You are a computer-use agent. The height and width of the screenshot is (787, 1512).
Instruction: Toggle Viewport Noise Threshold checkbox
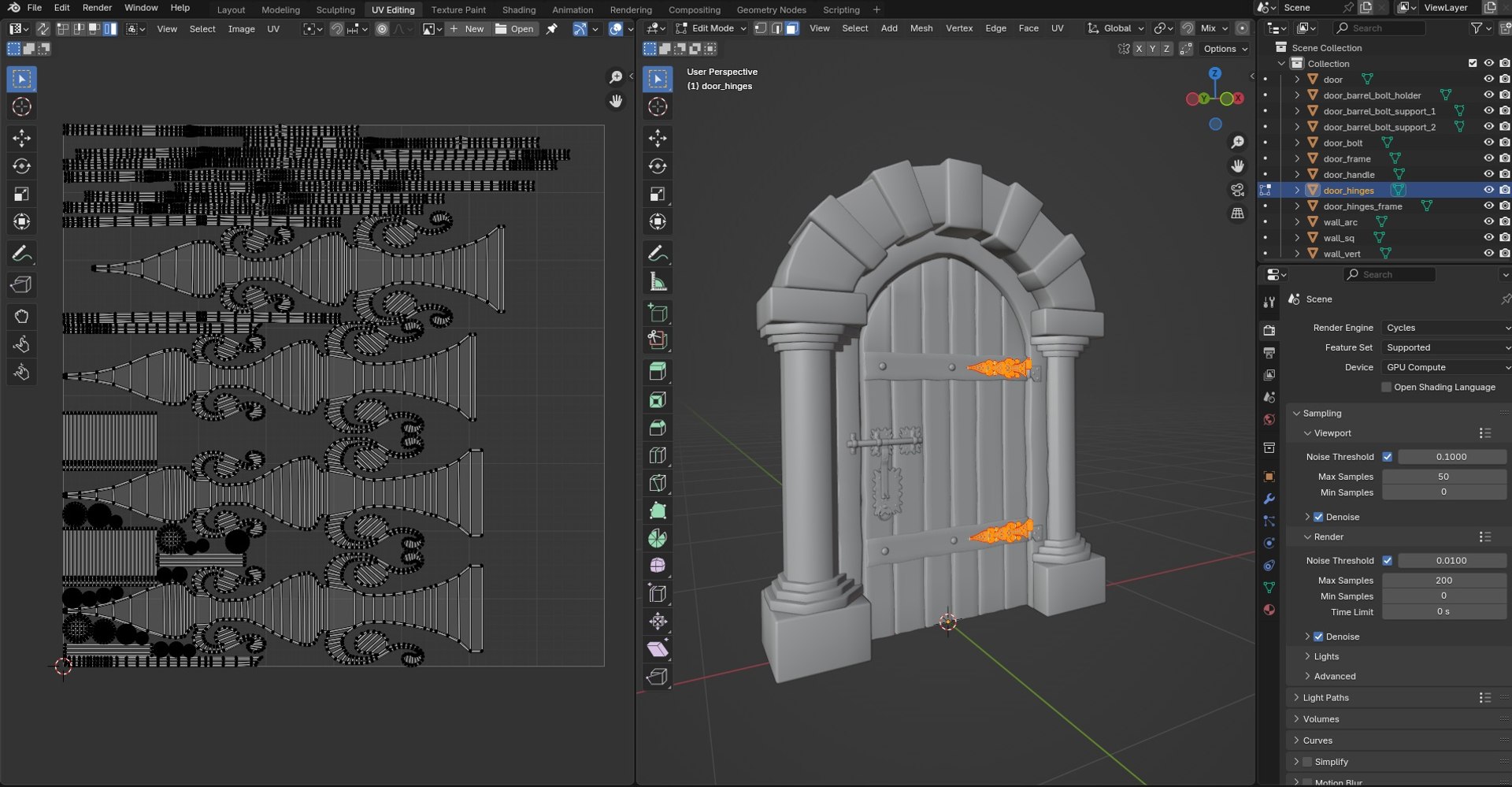[x=1388, y=457]
